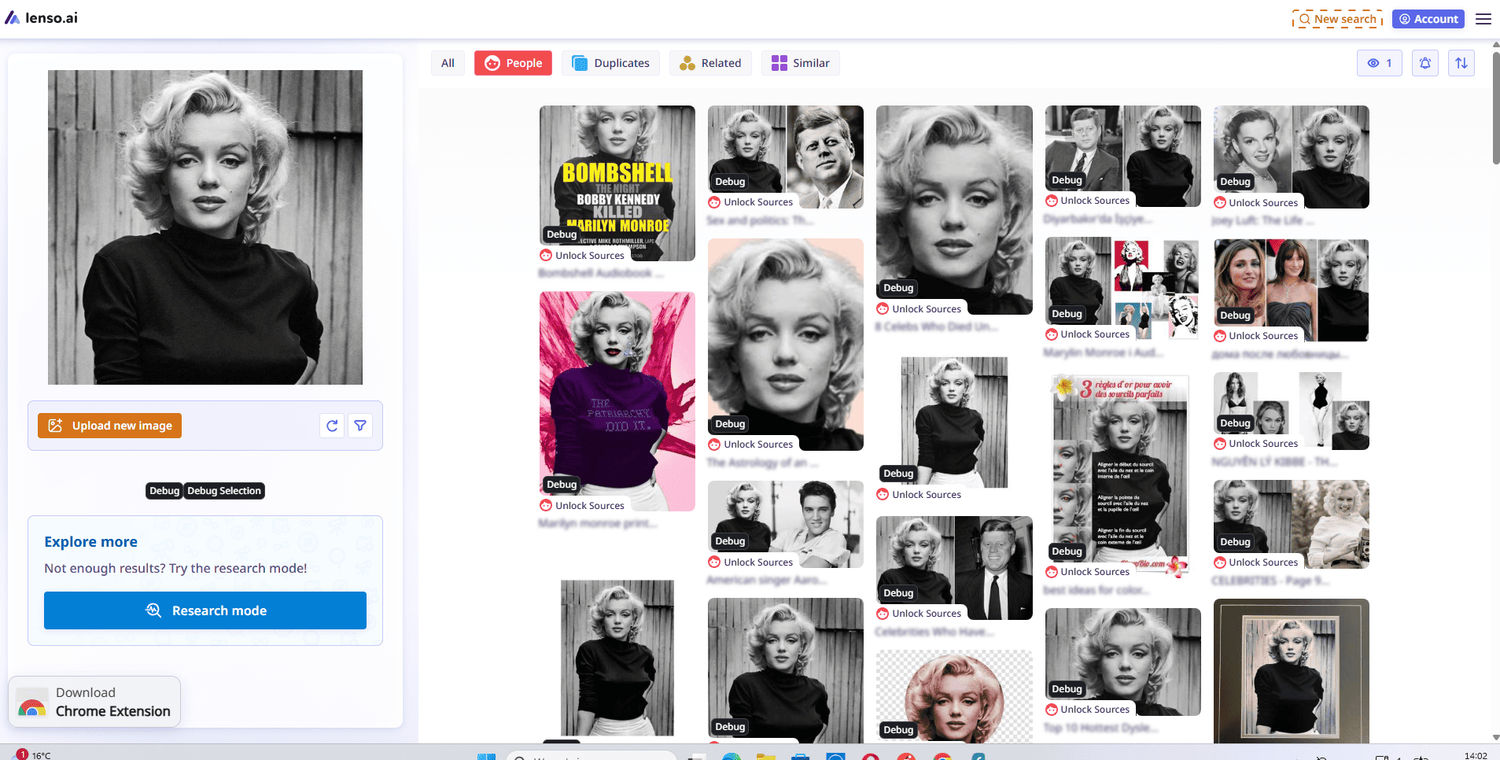1500x760 pixels.
Task: Toggle the Similar filter
Action: (x=800, y=62)
